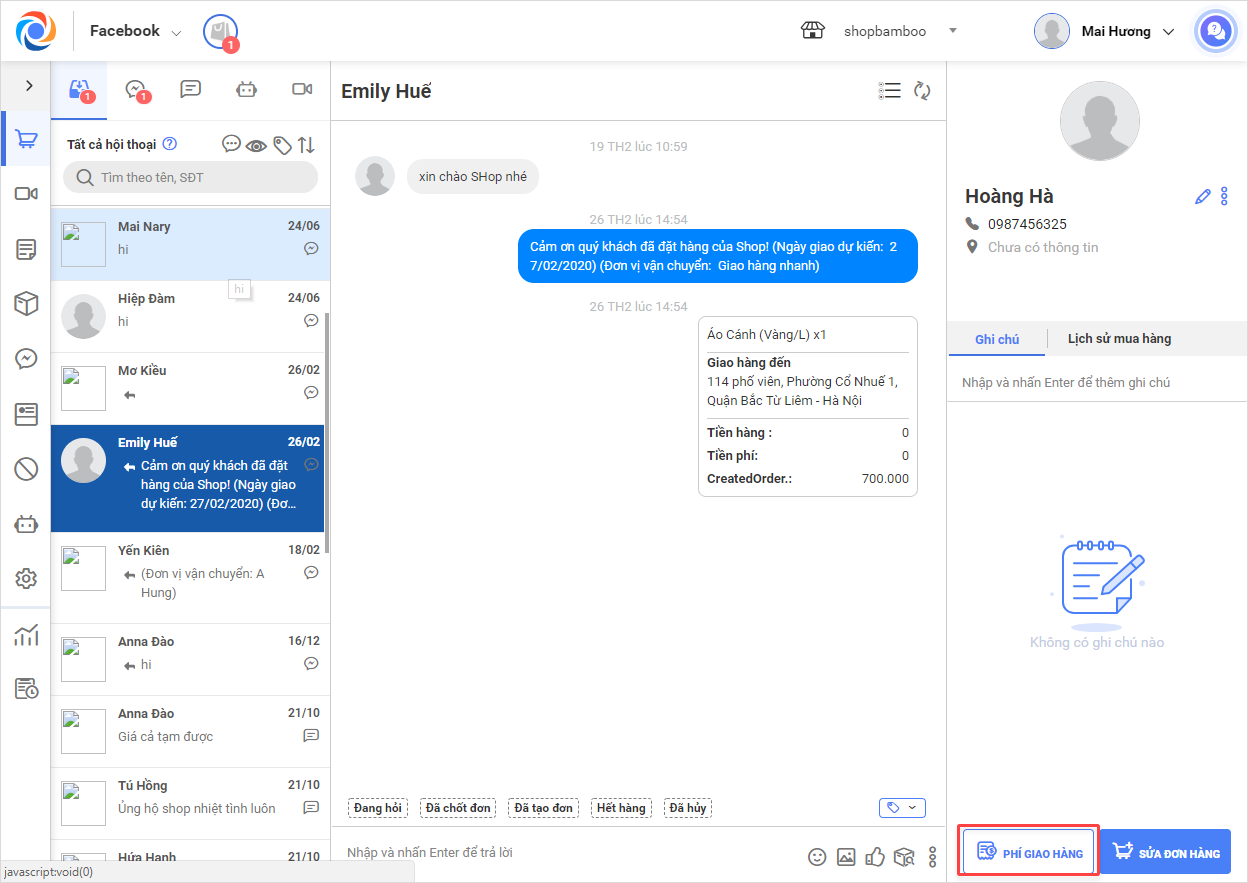
Task: Open the notification bag icon in header
Action: point(220,32)
